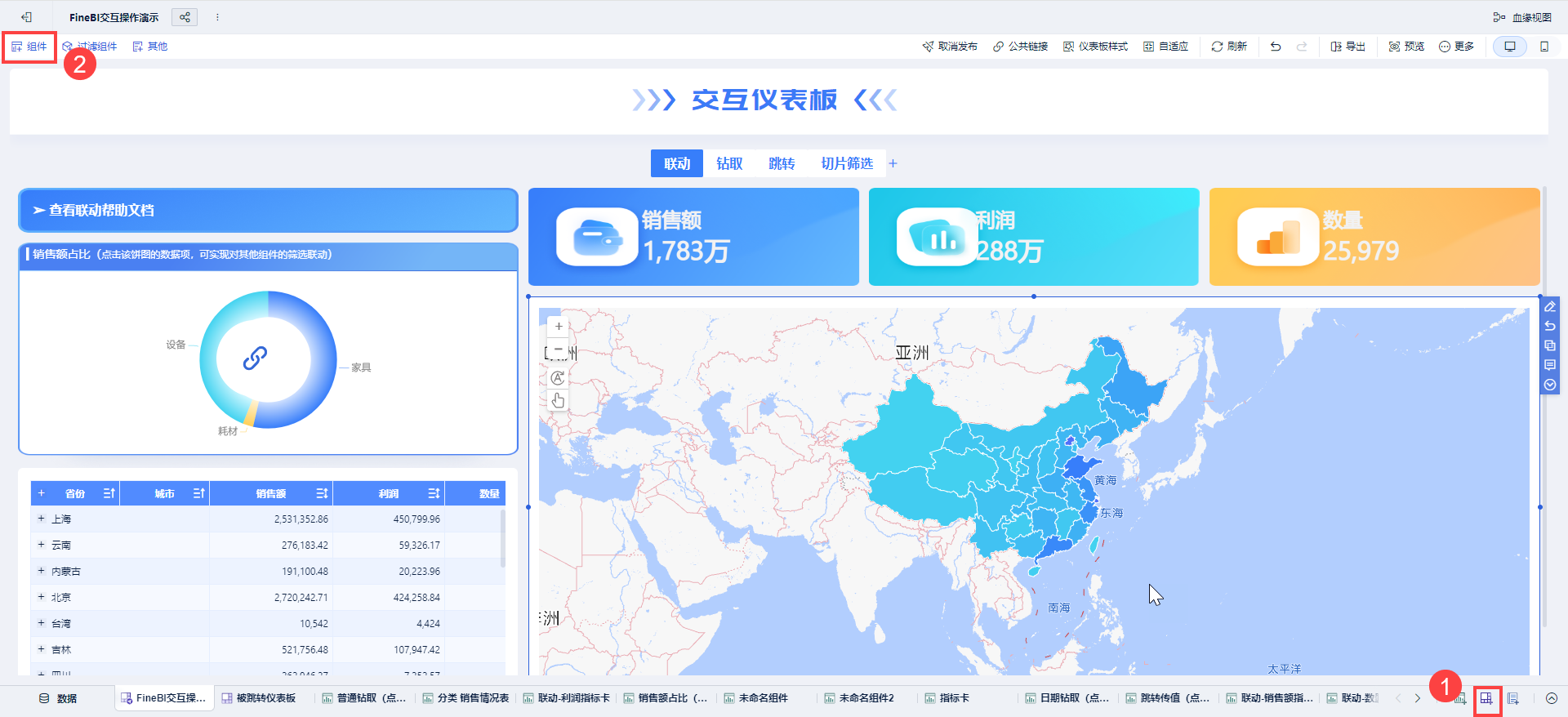
Task: Click the map hand pan icon
Action: pyautogui.click(x=558, y=400)
